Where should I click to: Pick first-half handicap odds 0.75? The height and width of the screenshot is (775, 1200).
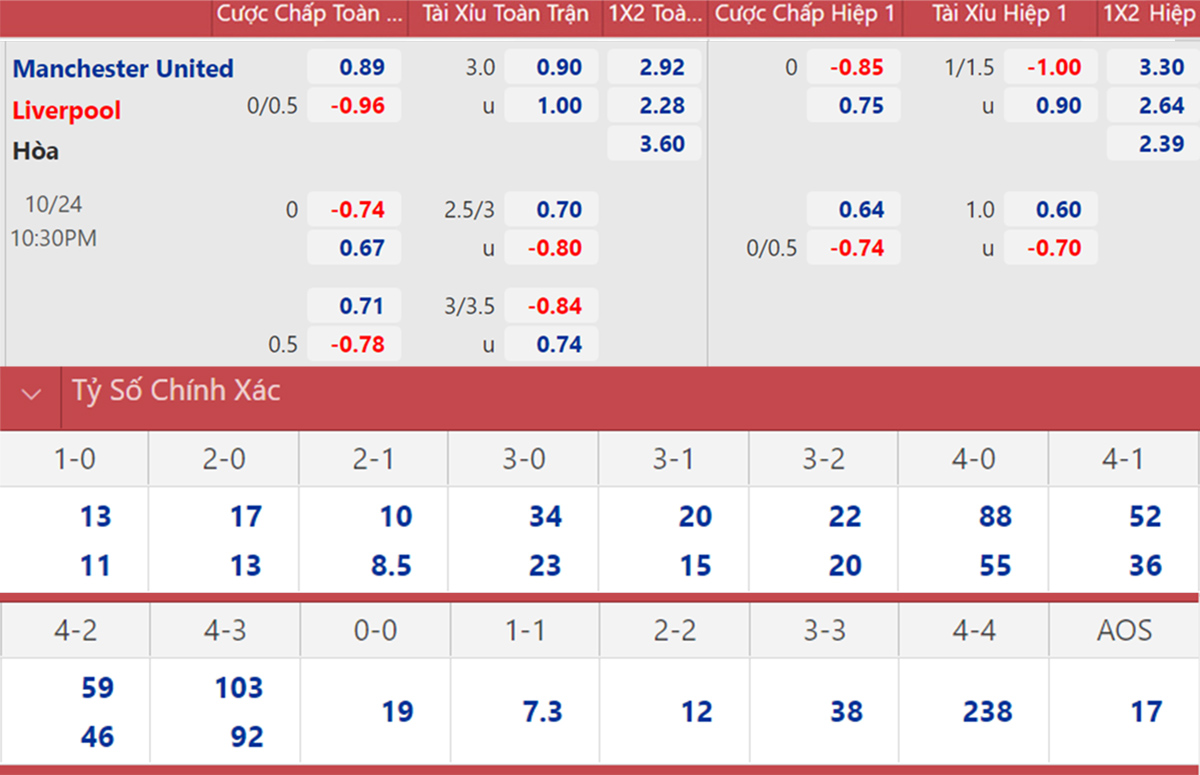tap(853, 106)
